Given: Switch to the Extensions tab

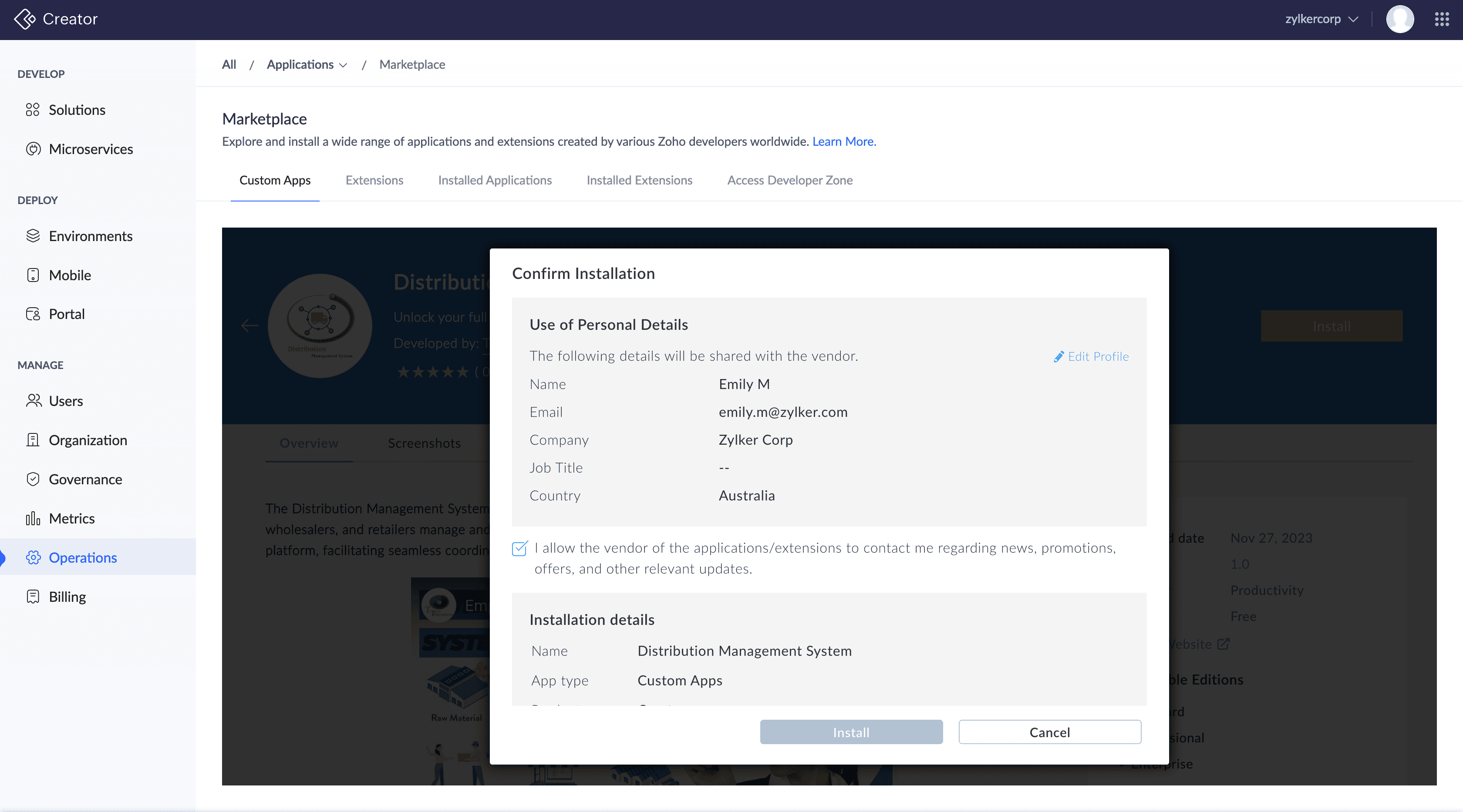Looking at the screenshot, I should click(x=374, y=181).
